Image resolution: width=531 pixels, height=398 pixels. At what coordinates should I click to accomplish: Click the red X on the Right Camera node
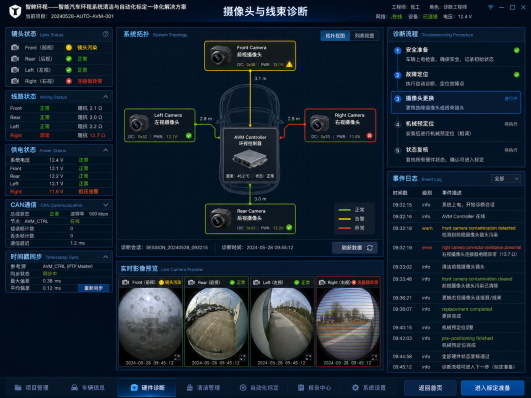[x=369, y=136]
